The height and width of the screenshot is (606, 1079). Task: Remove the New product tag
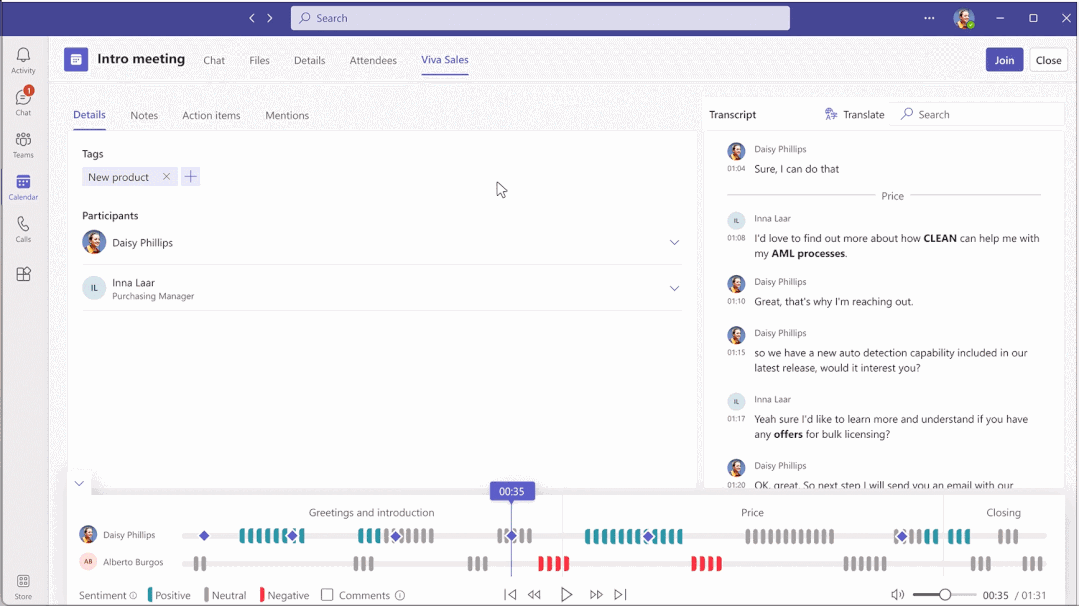tap(166, 177)
